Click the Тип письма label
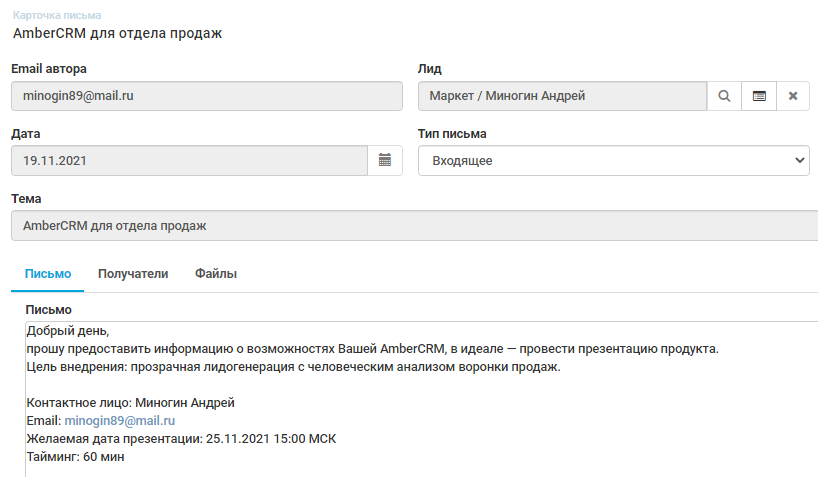 click(x=452, y=134)
